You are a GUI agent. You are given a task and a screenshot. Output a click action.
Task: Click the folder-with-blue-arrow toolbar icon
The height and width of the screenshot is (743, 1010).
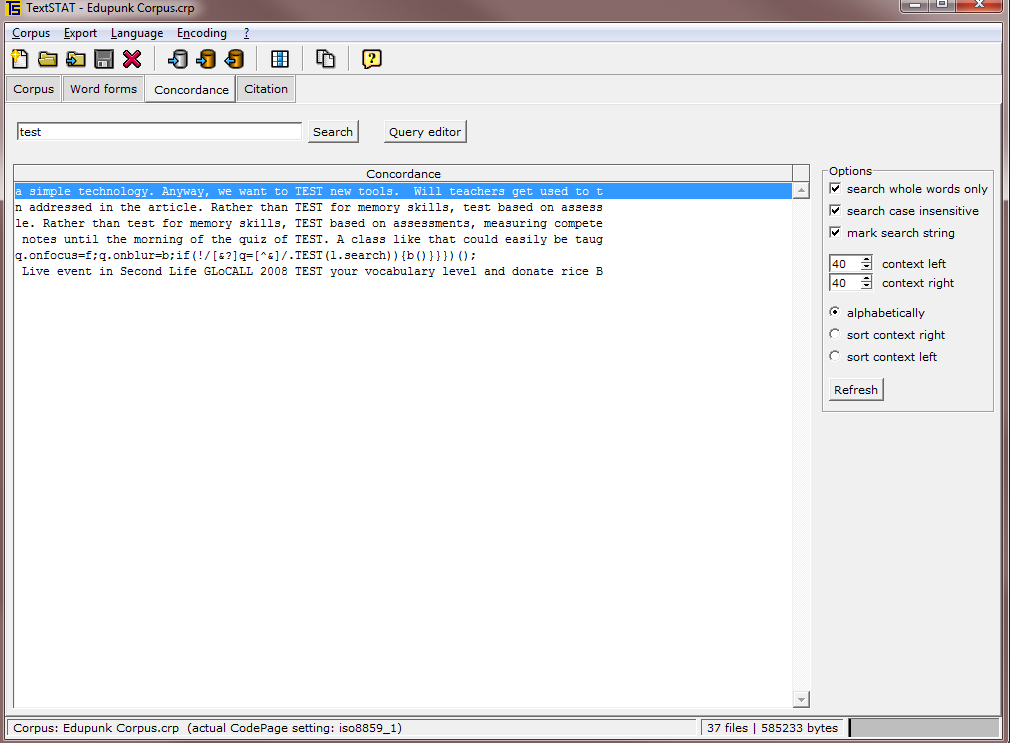(76, 59)
